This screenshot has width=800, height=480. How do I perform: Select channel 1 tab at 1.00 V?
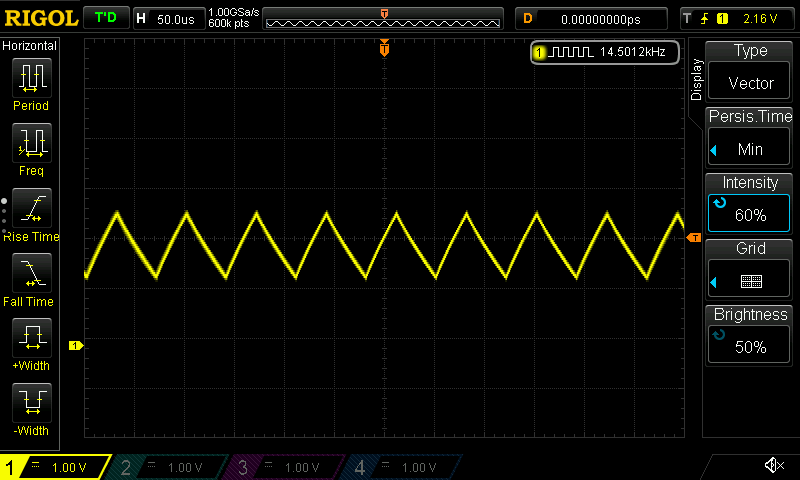click(55, 467)
